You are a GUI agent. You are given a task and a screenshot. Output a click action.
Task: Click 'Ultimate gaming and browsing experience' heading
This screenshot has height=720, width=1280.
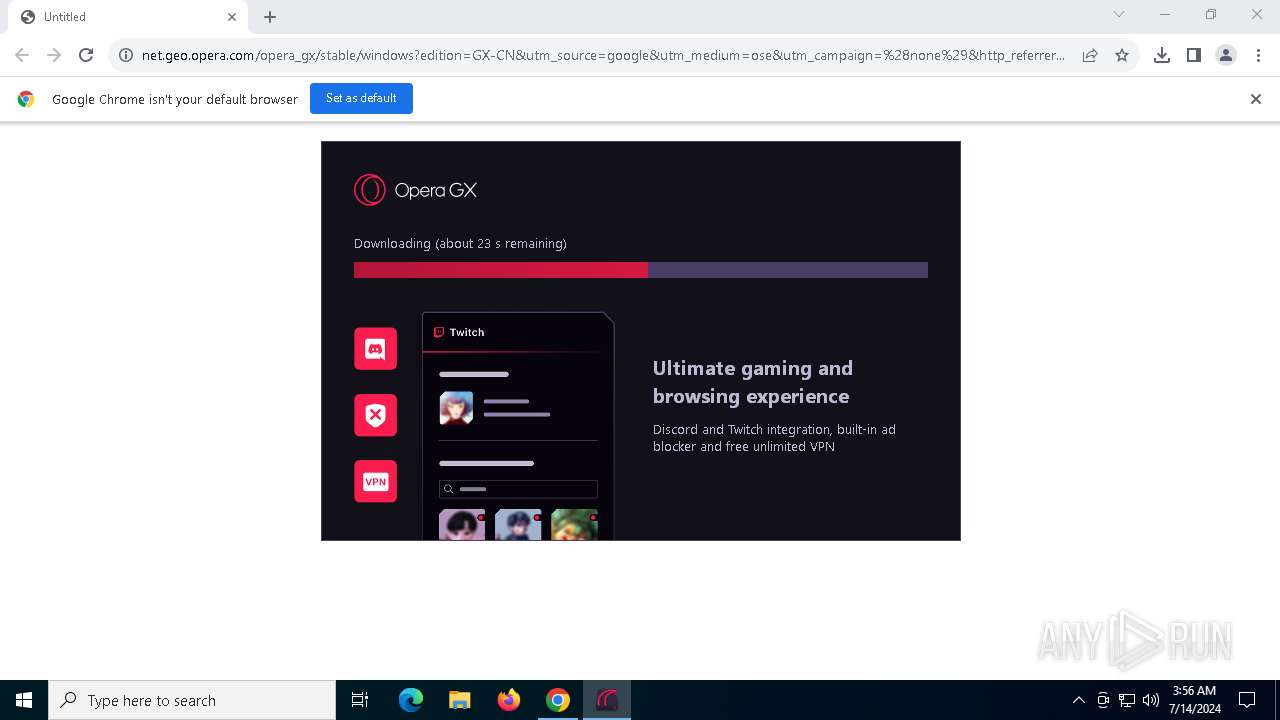click(x=753, y=382)
